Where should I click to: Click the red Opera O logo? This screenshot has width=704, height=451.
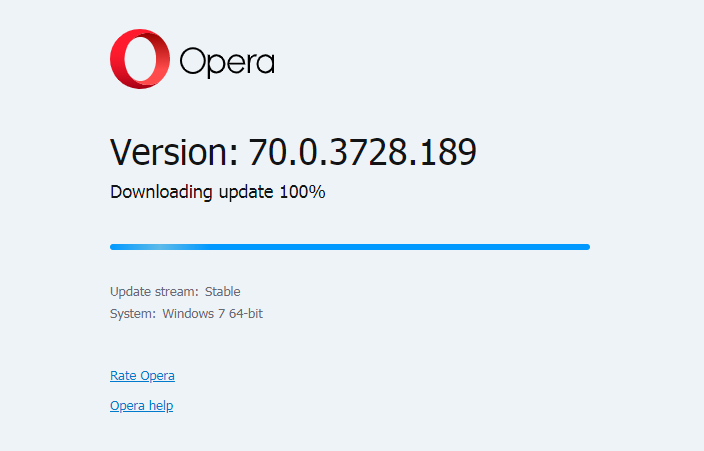click(139, 59)
